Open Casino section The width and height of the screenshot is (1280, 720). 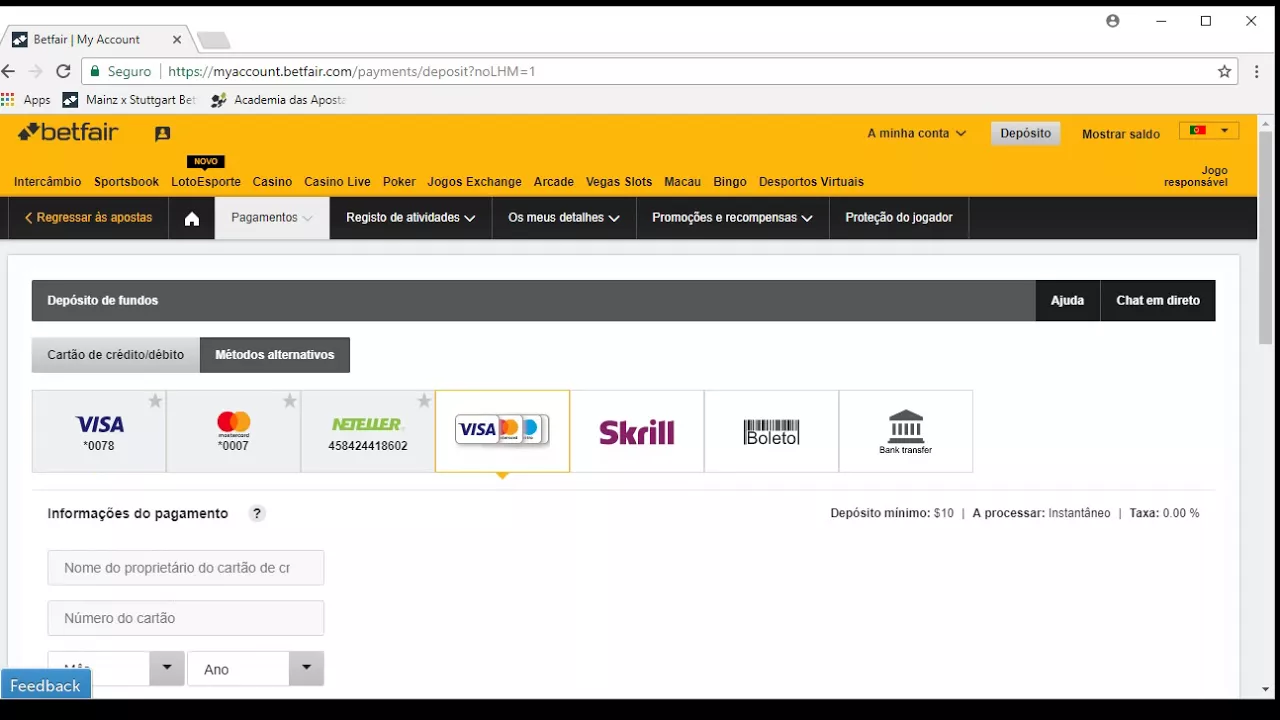(x=272, y=182)
